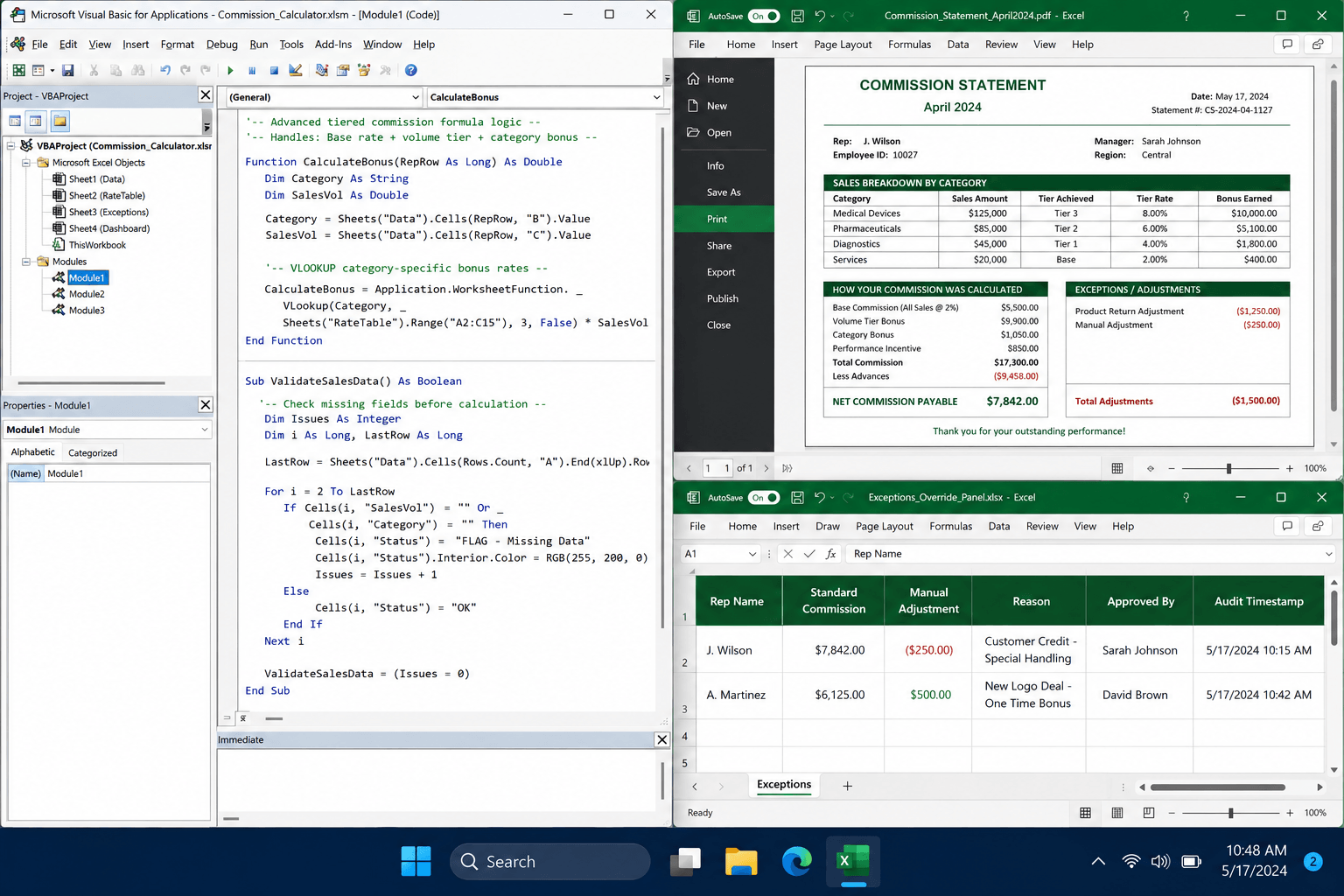This screenshot has width=1344, height=896.
Task: Open Microsoft Edge from the taskbar
Action: click(x=797, y=862)
